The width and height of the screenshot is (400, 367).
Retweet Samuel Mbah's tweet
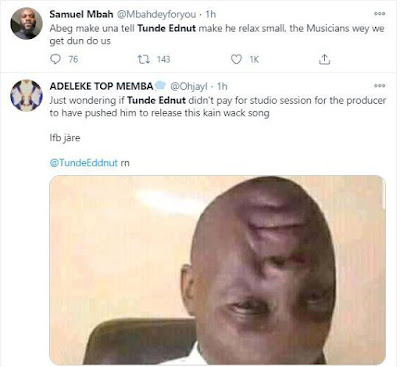143,59
